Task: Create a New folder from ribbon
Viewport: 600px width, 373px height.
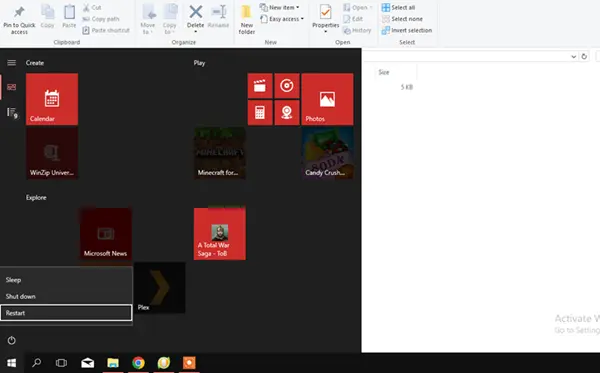Action: click(x=247, y=20)
